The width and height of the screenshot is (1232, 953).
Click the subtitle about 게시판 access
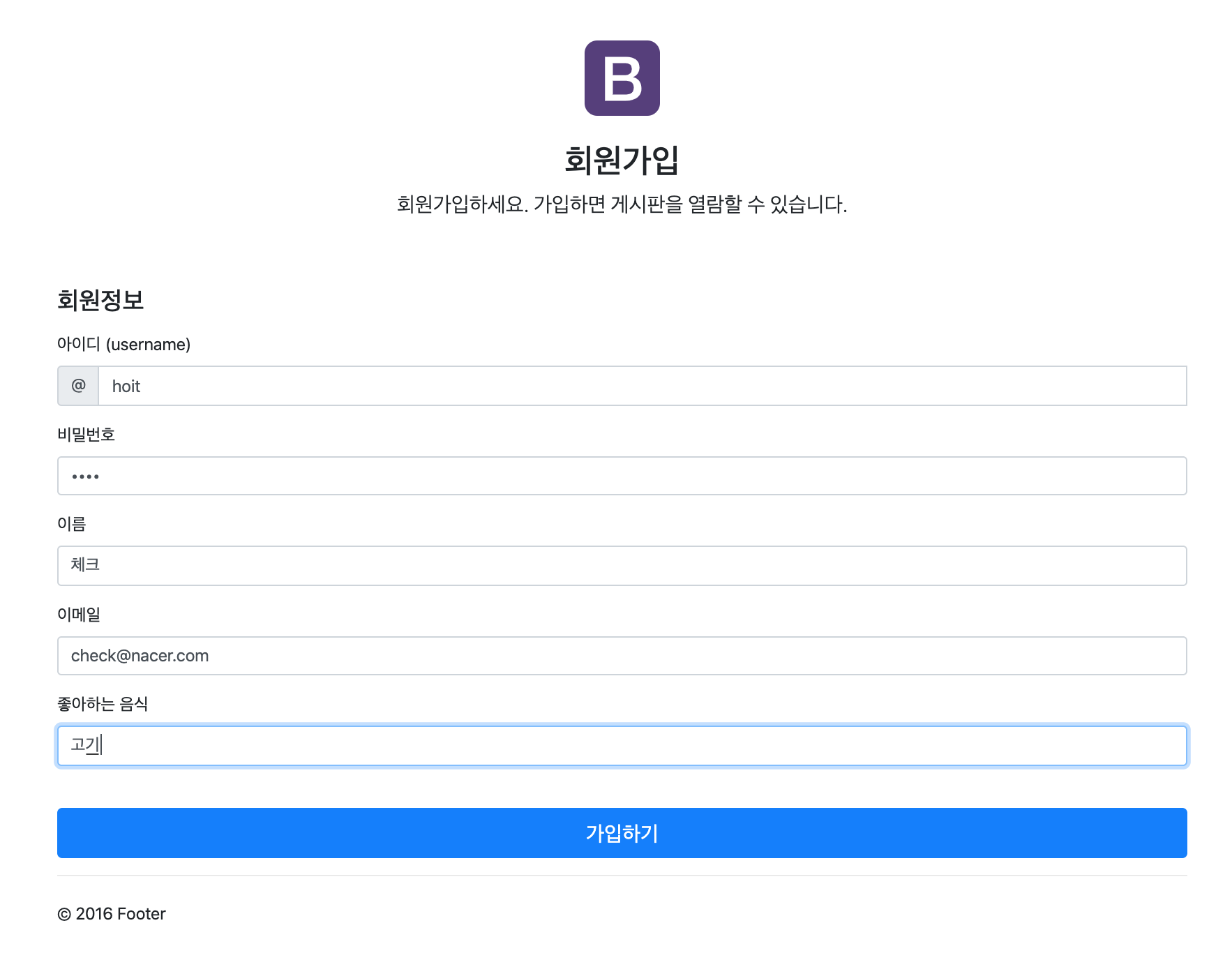[x=622, y=204]
